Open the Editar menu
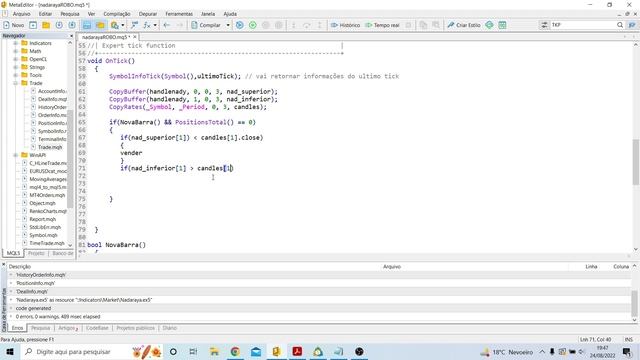The width and height of the screenshot is (640, 360). [45, 14]
